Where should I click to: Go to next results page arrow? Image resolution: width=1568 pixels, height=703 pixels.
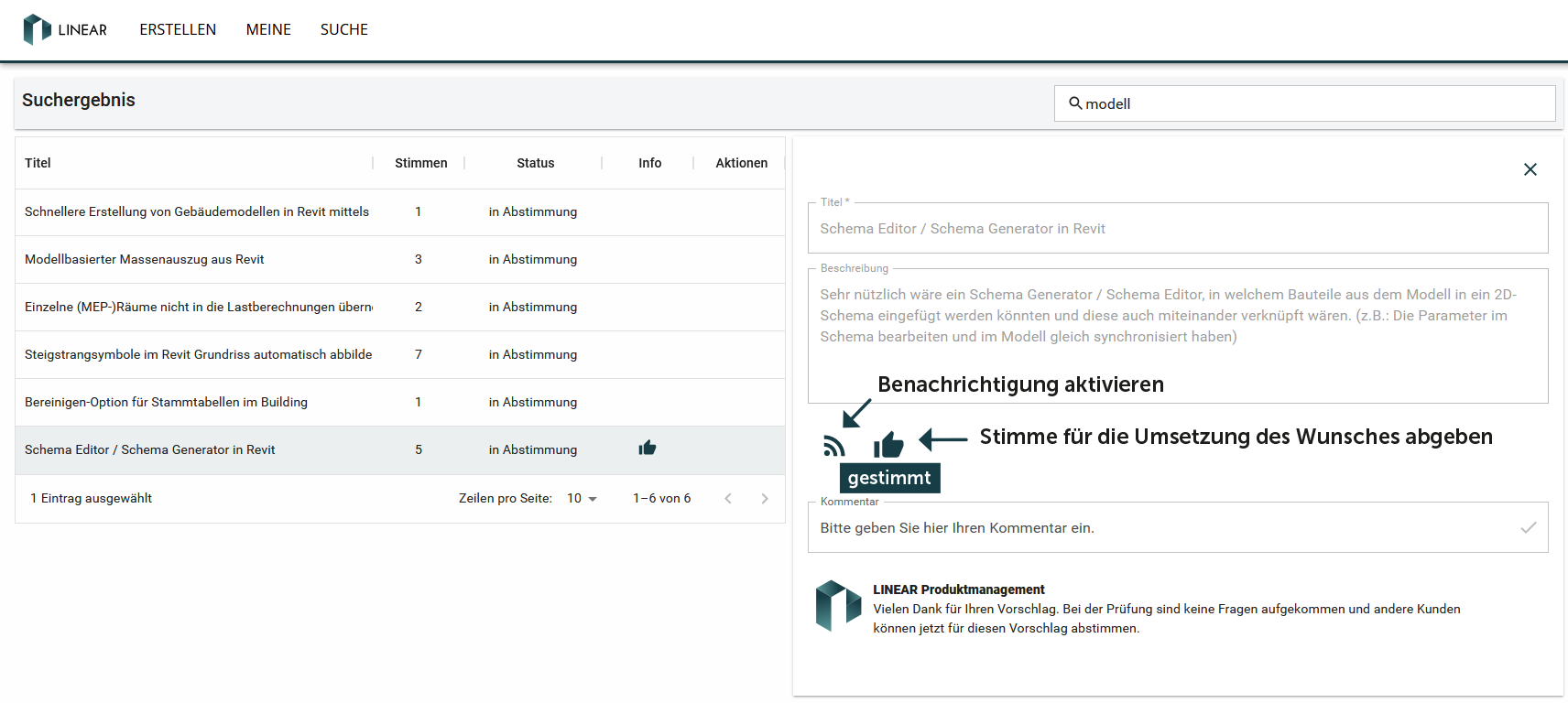[765, 499]
